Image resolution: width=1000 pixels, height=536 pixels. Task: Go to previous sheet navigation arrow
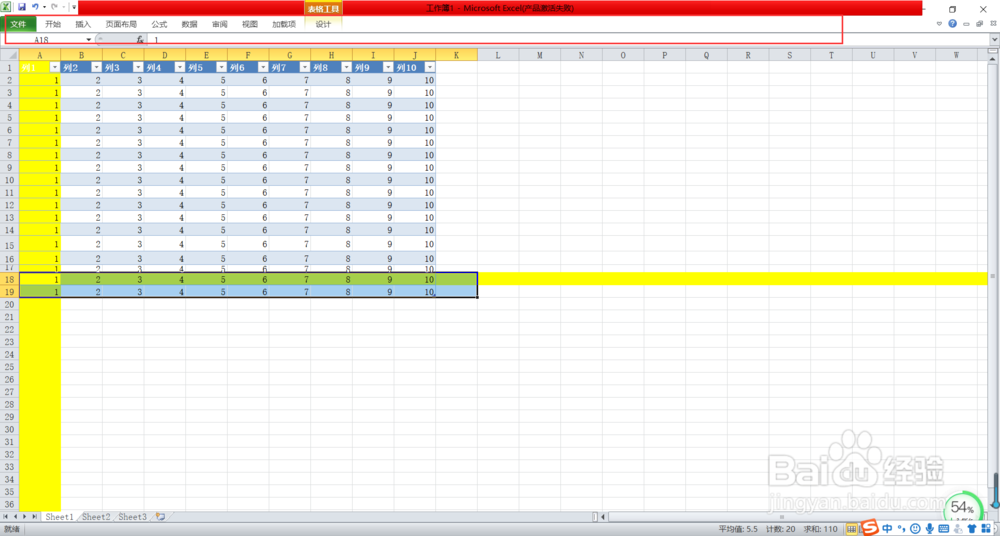(x=15, y=516)
